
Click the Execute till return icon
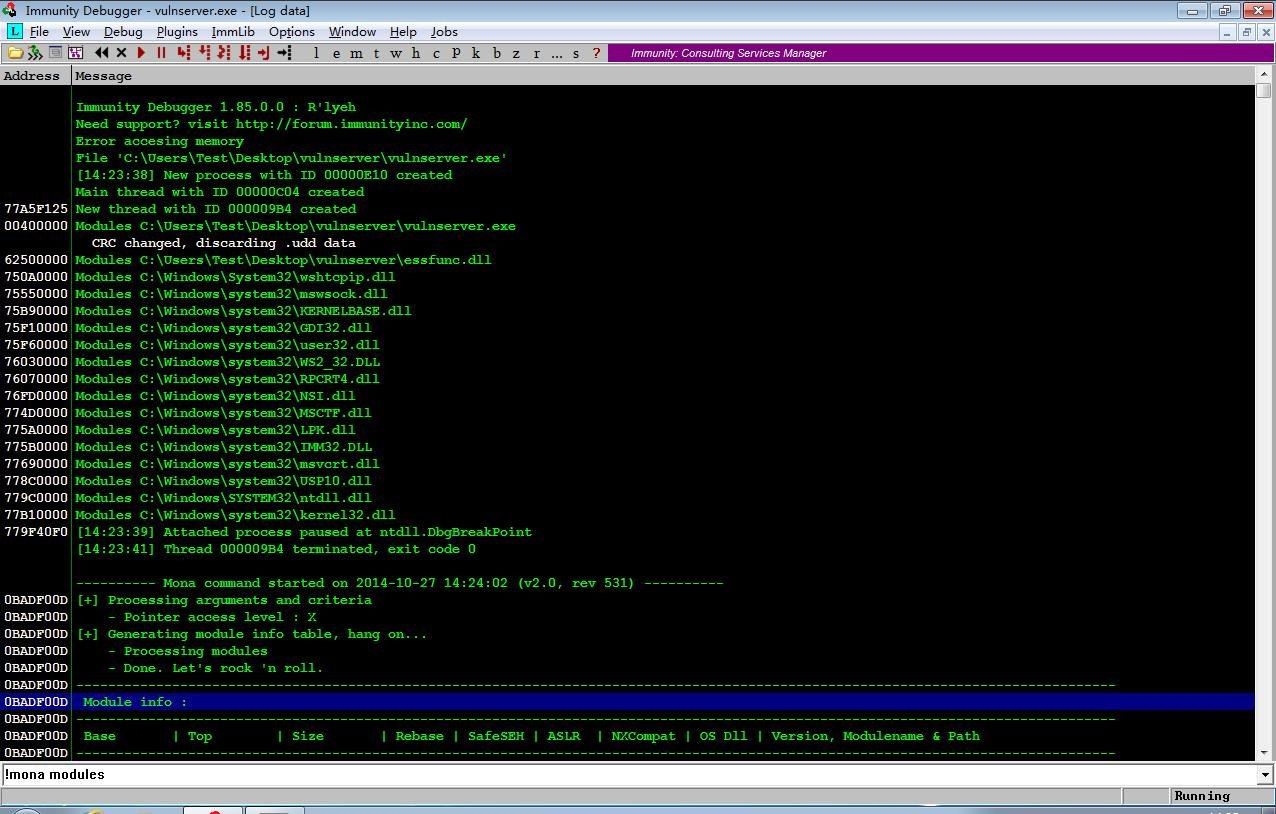[263, 53]
